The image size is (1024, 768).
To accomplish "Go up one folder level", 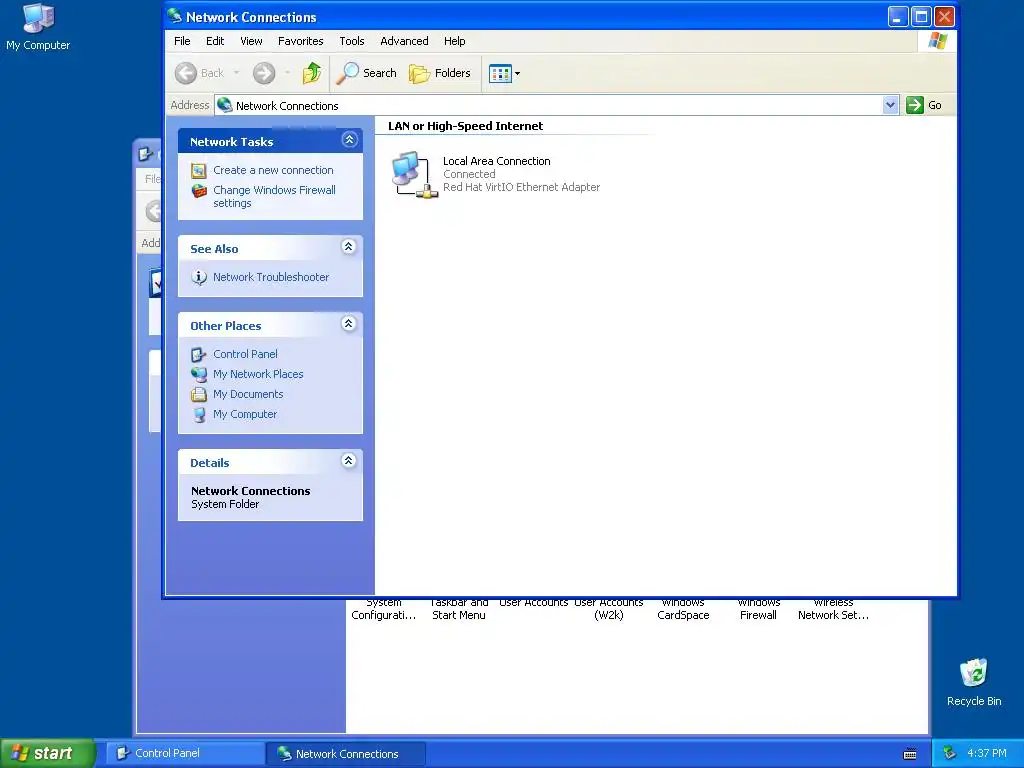I will [312, 73].
